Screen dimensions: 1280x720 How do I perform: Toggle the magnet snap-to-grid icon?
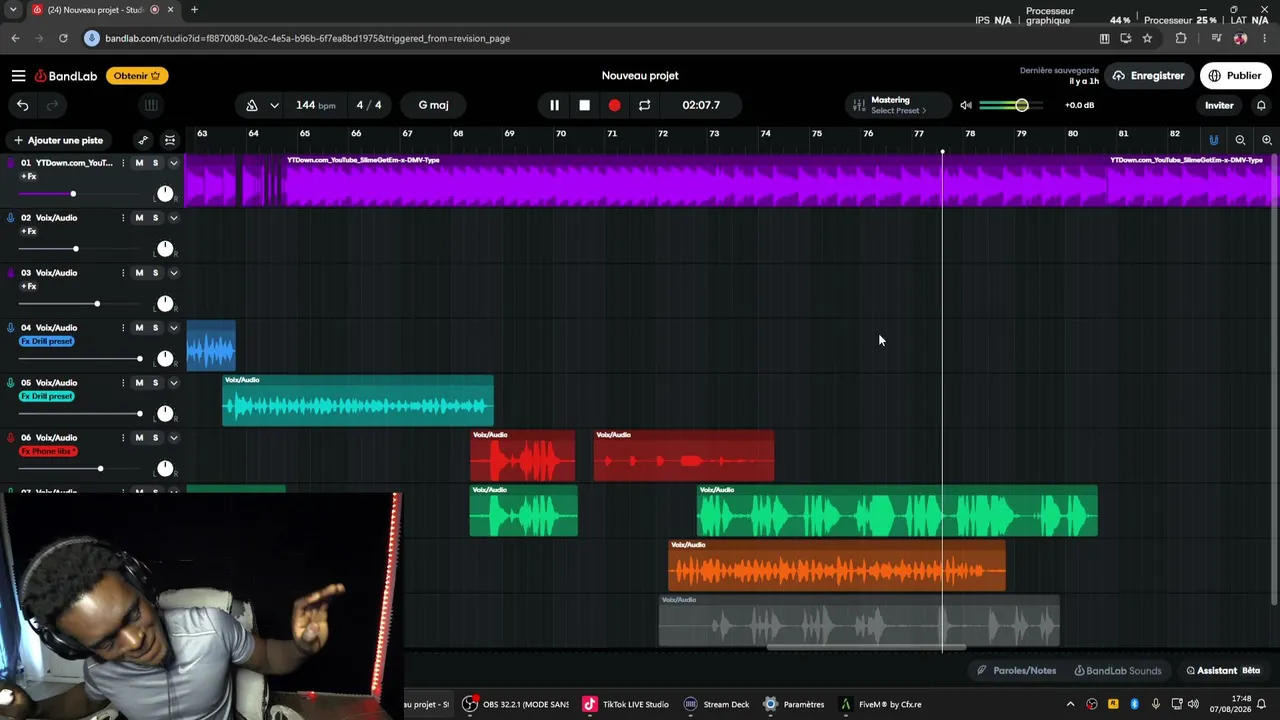1214,140
